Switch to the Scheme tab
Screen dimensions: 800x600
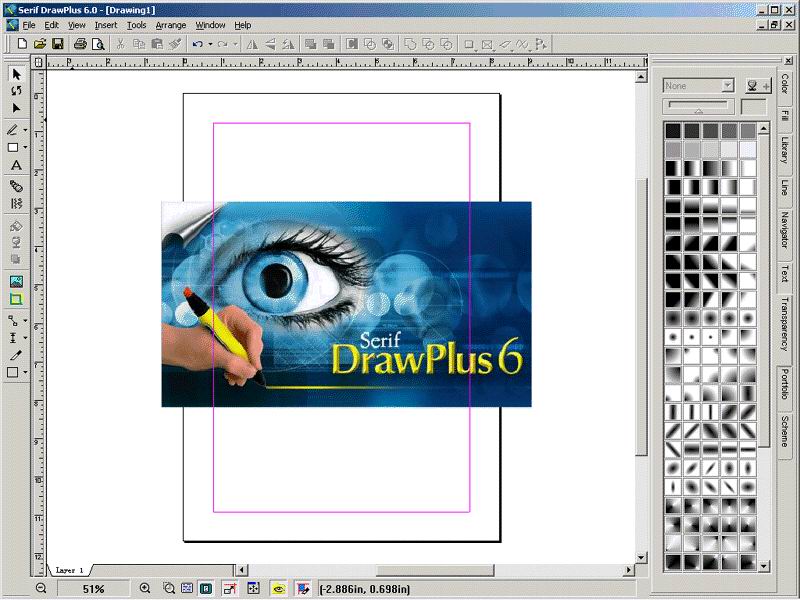click(785, 431)
